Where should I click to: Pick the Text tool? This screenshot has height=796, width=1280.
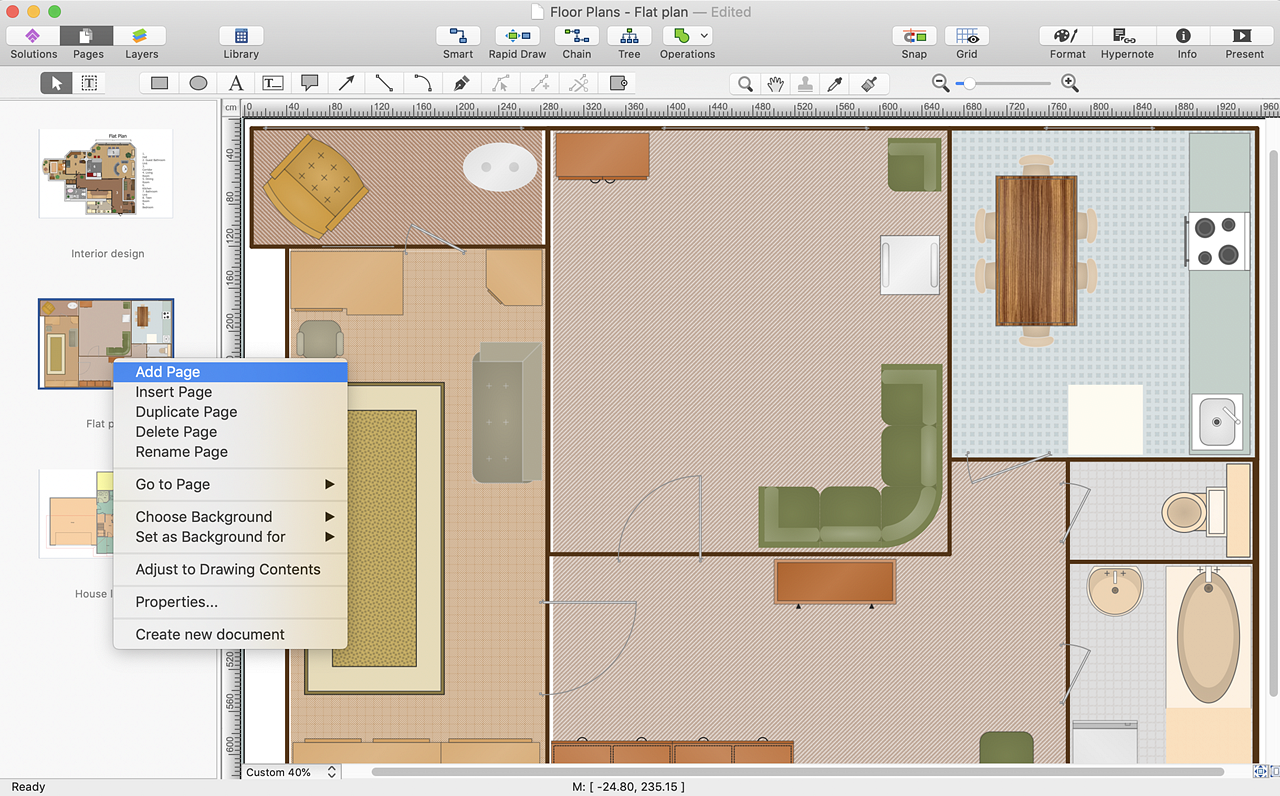235,83
